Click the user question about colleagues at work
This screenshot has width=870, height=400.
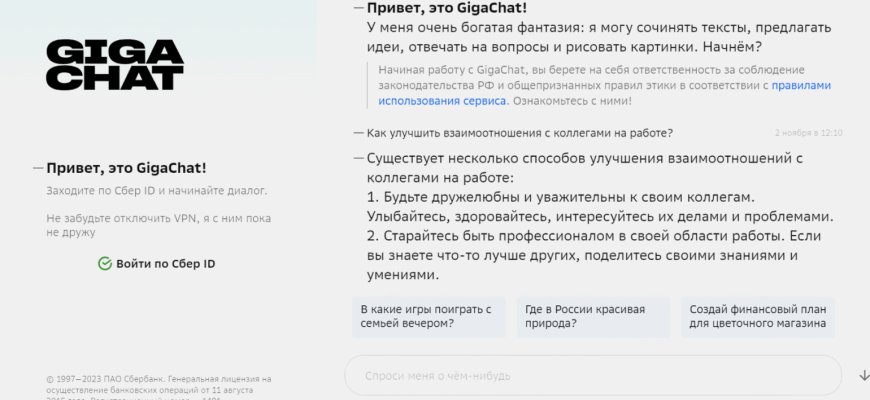[519, 132]
